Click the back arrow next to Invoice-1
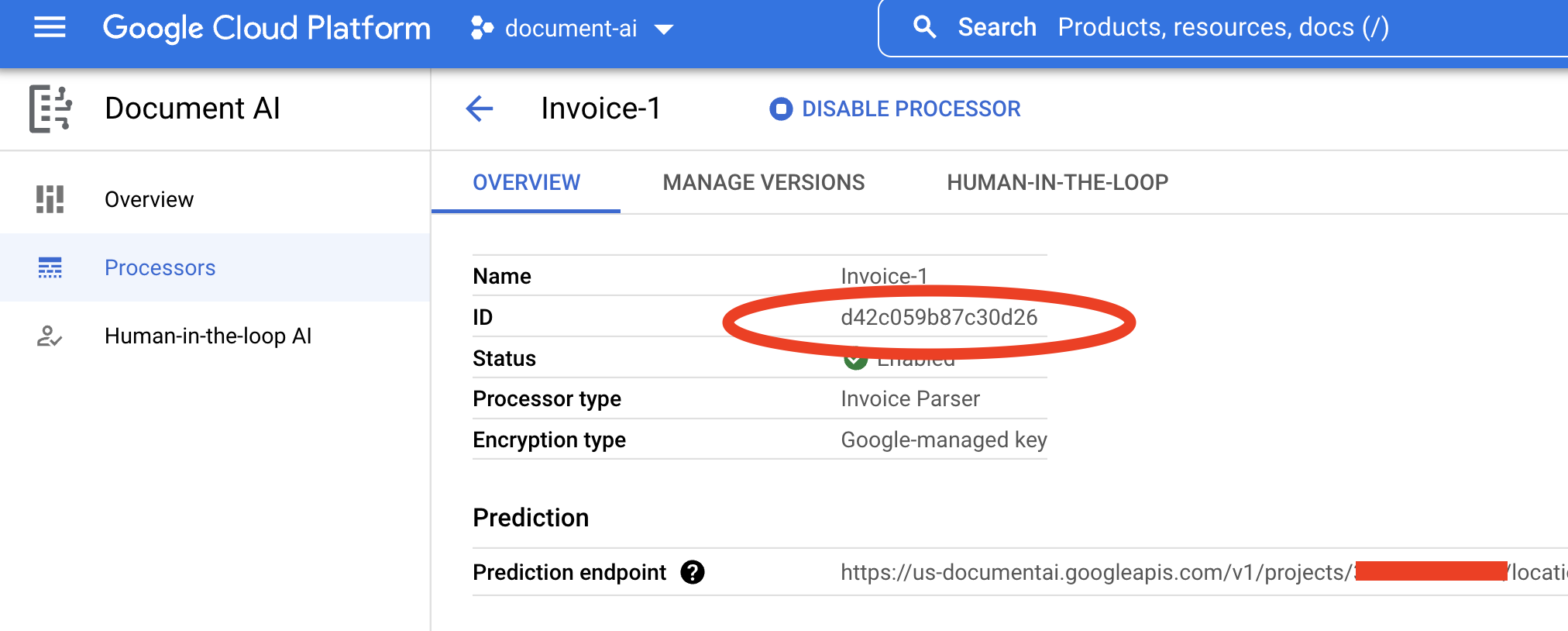1568x631 pixels. tap(480, 109)
